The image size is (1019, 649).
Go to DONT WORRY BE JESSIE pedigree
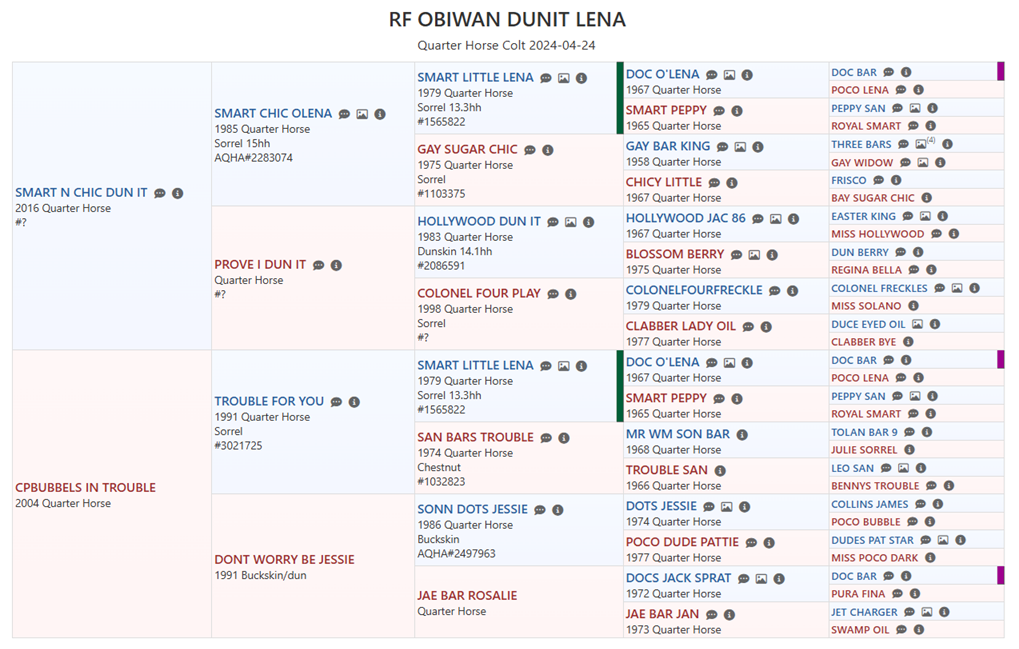pos(284,560)
